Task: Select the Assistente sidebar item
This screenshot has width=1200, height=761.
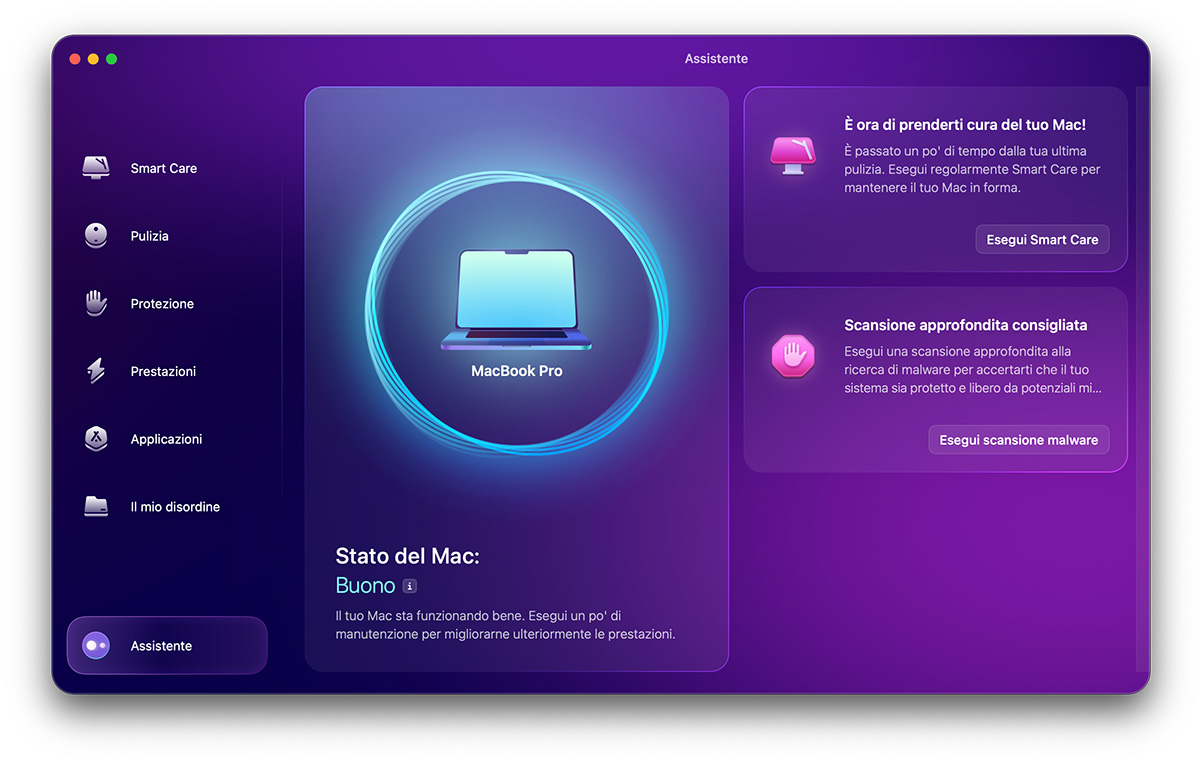Action: (x=167, y=646)
